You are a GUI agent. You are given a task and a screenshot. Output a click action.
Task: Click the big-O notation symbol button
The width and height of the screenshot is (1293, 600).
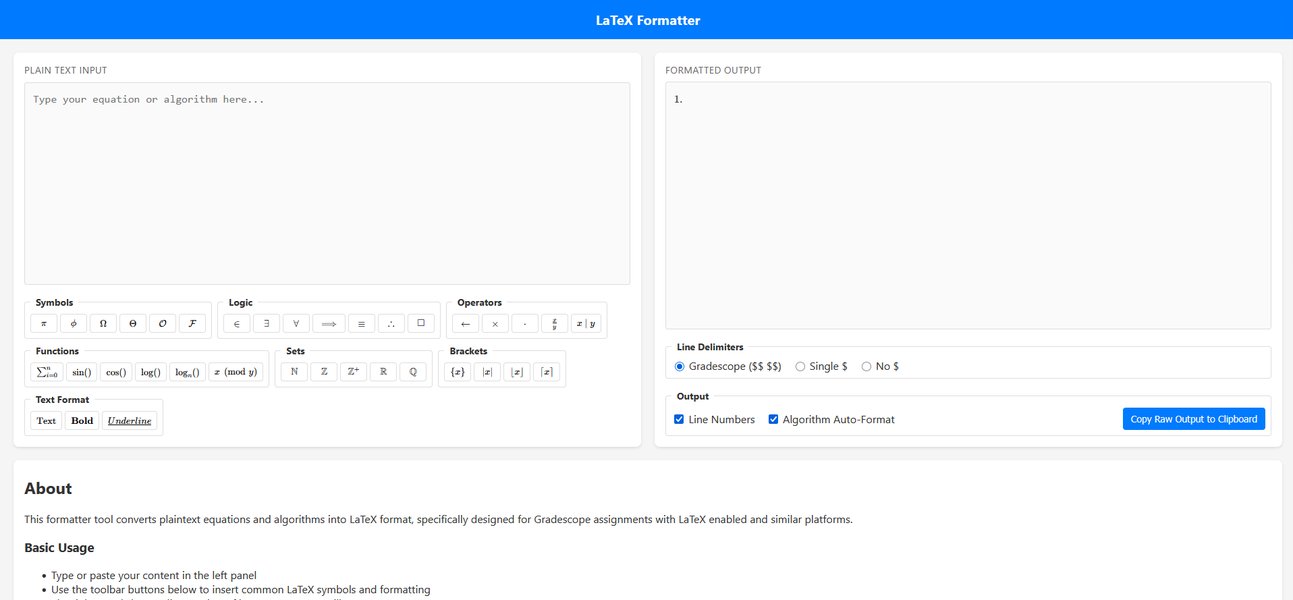coord(162,324)
